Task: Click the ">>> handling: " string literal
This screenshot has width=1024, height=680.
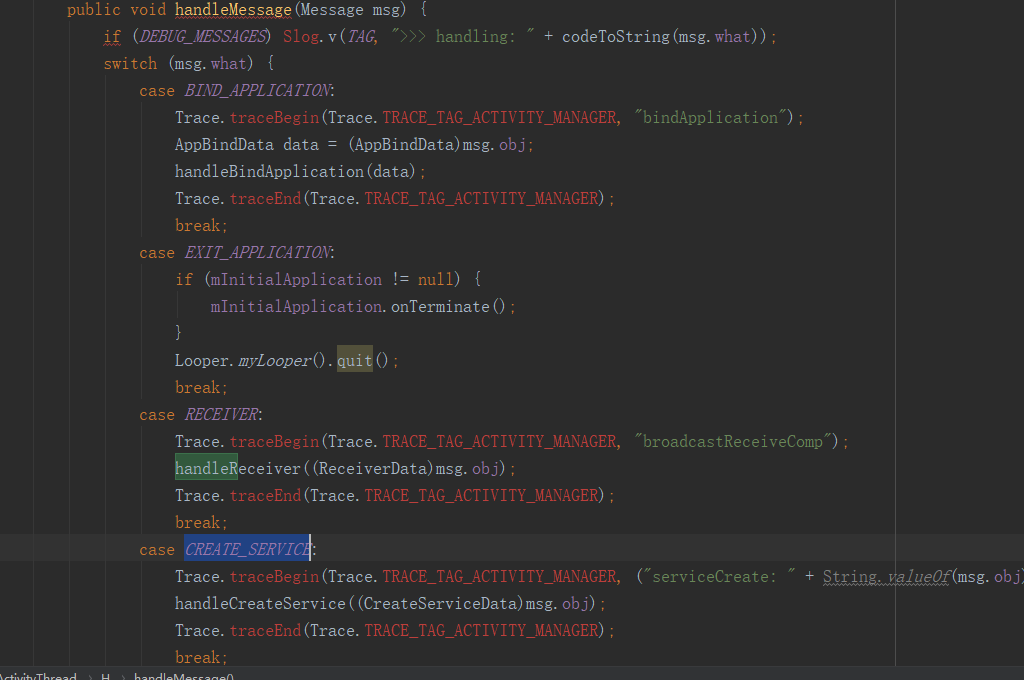Action: pyautogui.click(x=463, y=37)
